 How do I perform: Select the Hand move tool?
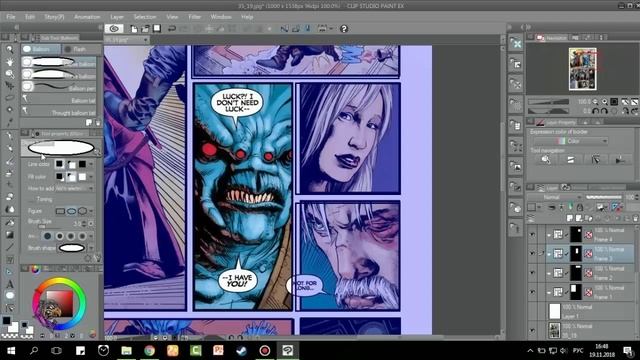click(9, 62)
